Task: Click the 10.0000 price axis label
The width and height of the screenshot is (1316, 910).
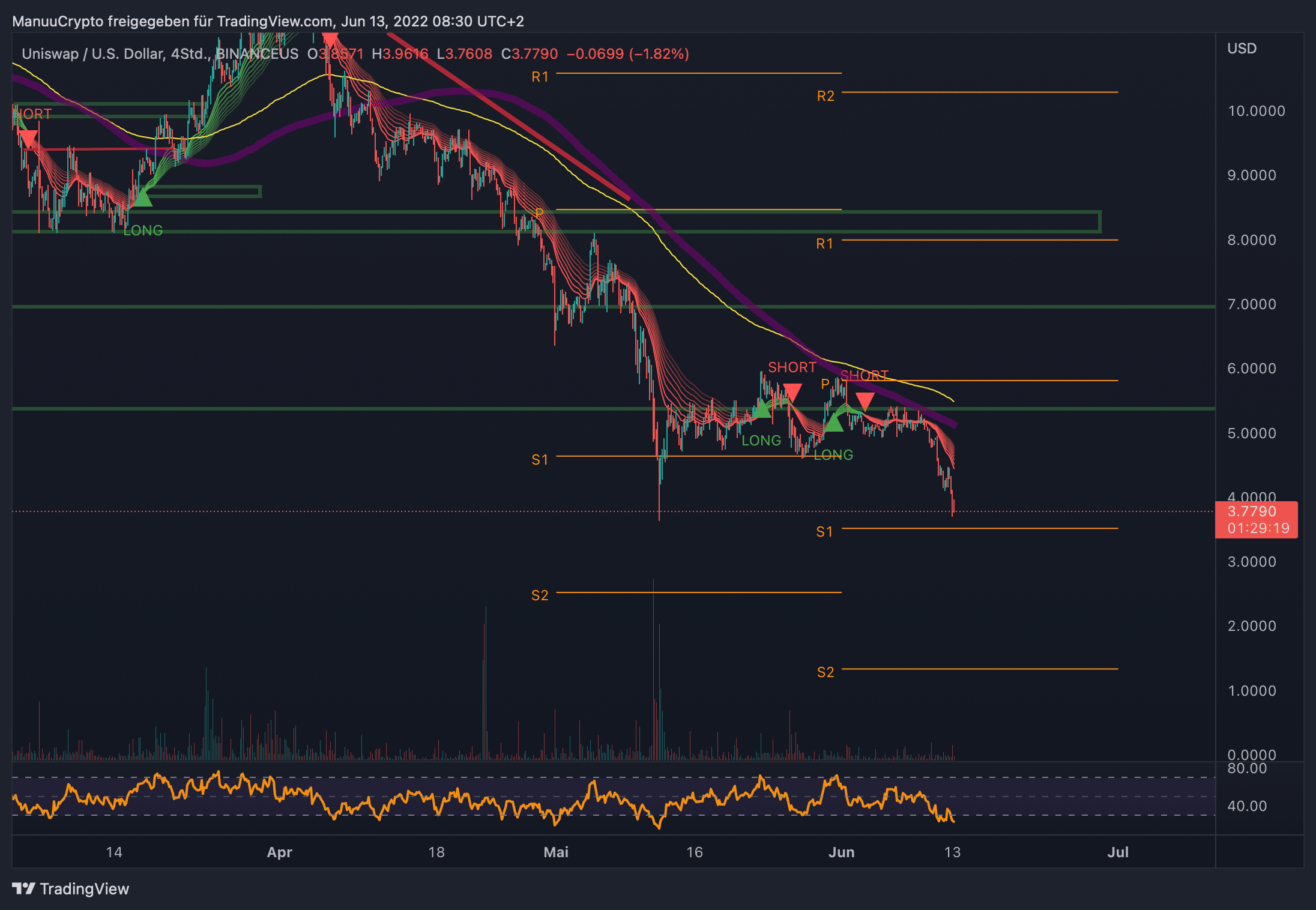Action: (x=1257, y=111)
